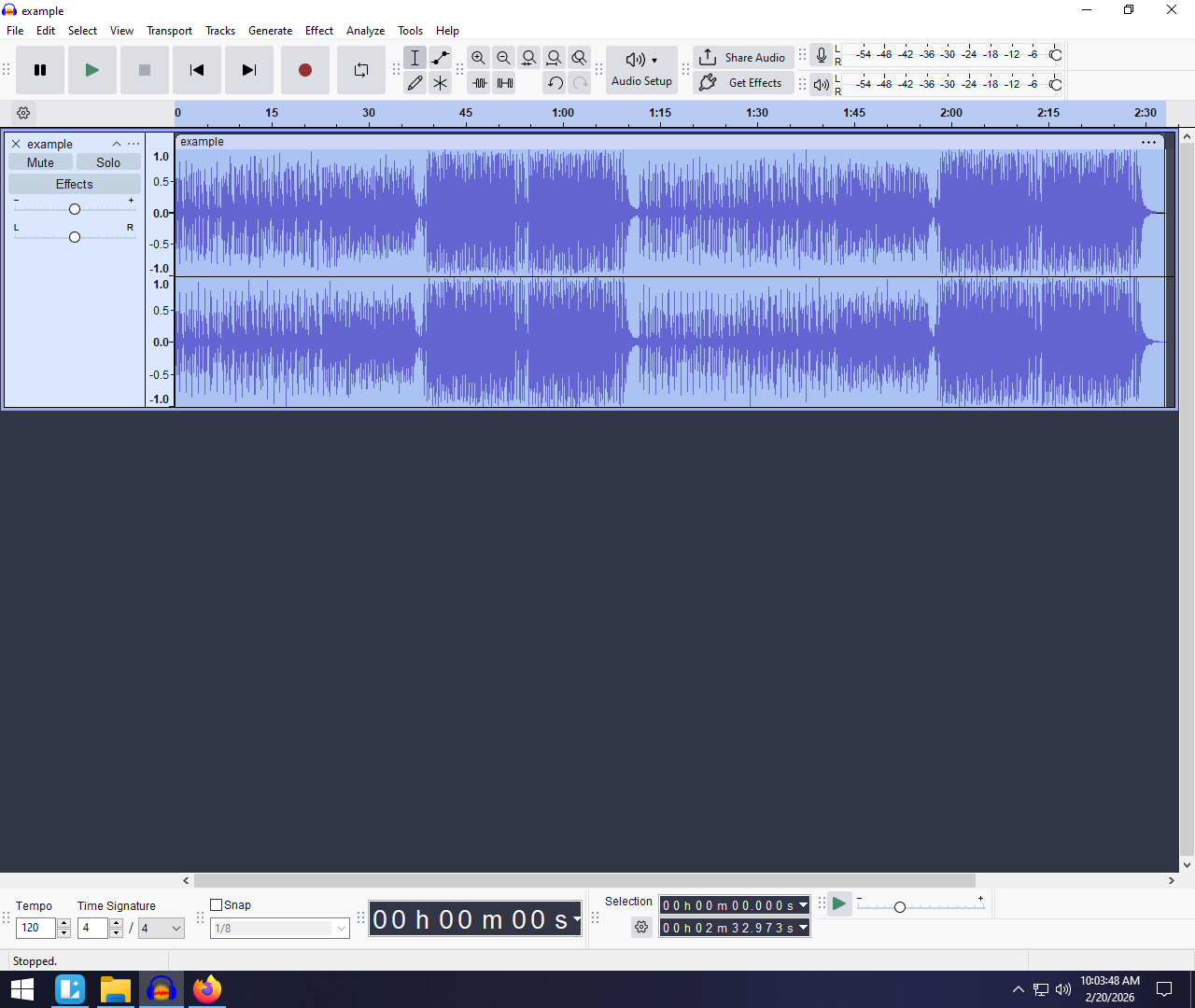Open the Audio Setup dropdown
Viewport: 1195px width, 1008px height.
coord(641,70)
